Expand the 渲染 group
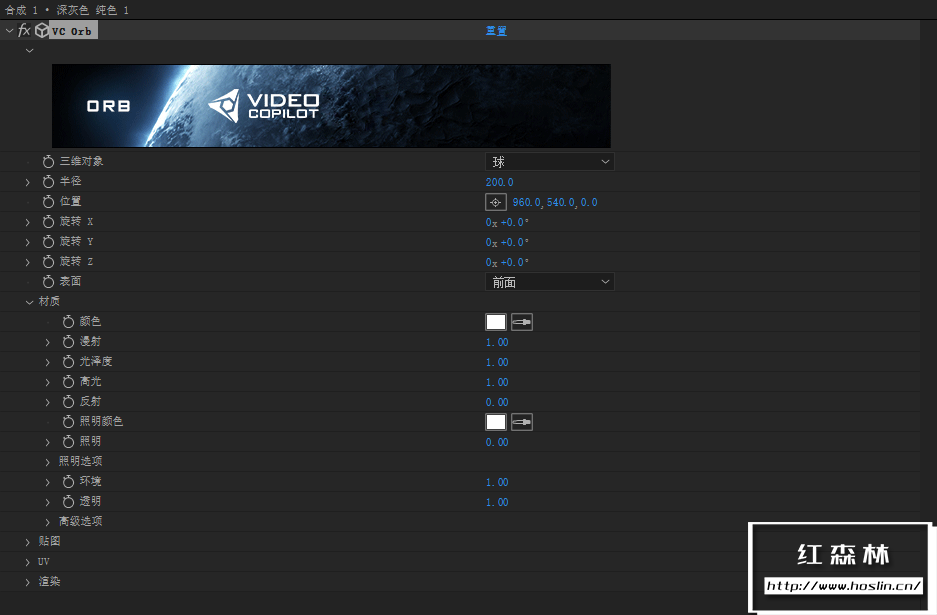This screenshot has width=937, height=615. tap(27, 582)
